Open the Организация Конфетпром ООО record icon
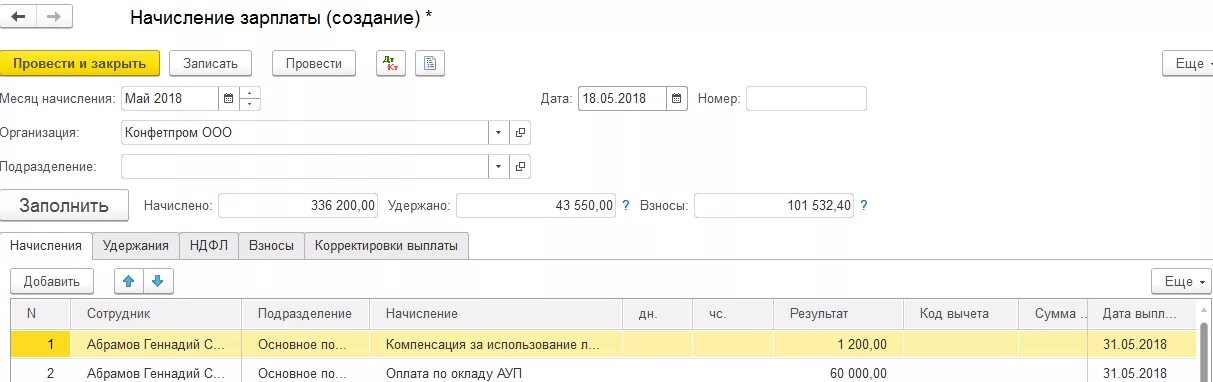Screen dimensions: 1213x382 pos(520,132)
